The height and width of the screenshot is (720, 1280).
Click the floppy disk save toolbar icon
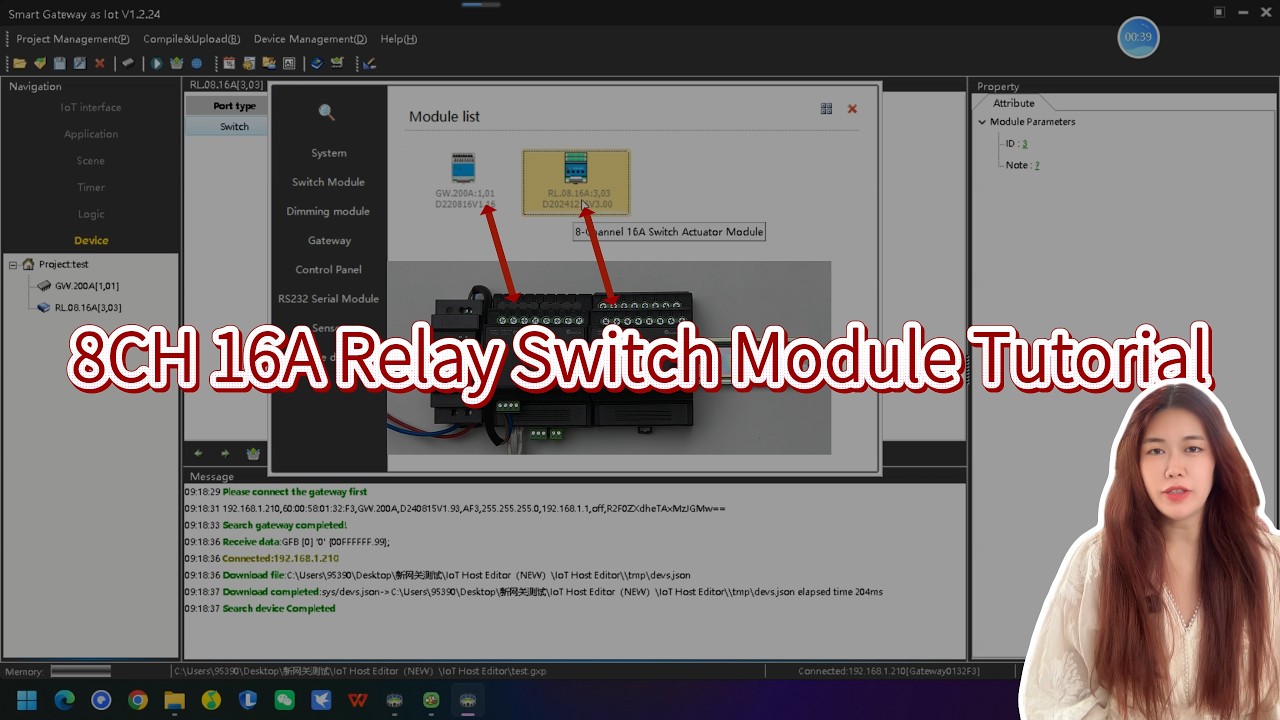59,63
